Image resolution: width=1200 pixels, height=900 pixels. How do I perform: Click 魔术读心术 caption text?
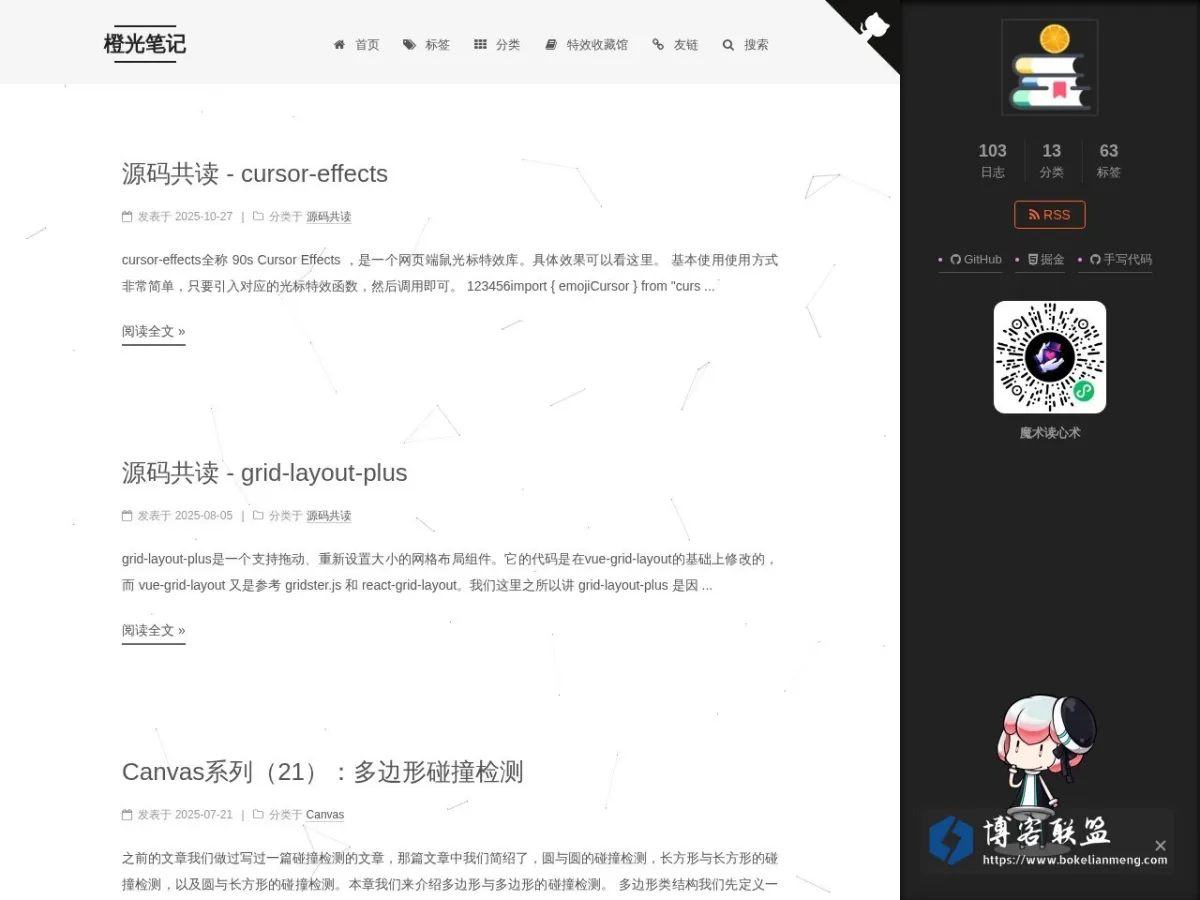pyautogui.click(x=1050, y=433)
